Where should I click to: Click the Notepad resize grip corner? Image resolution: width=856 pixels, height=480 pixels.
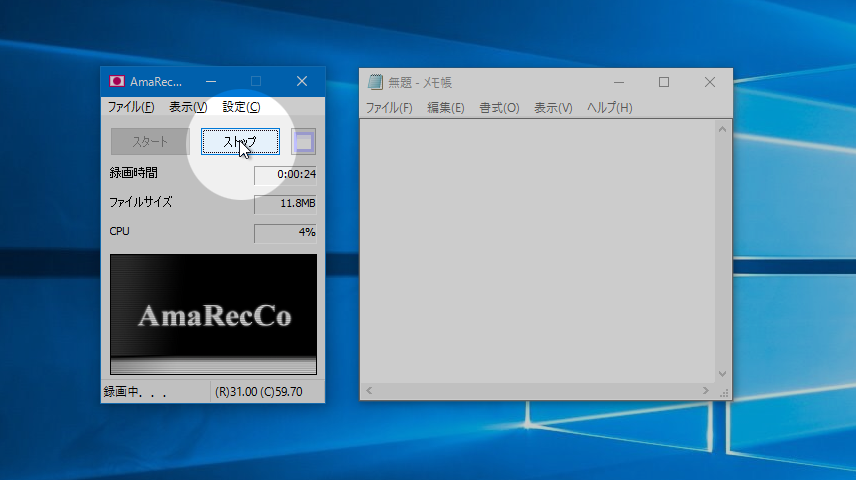click(724, 392)
